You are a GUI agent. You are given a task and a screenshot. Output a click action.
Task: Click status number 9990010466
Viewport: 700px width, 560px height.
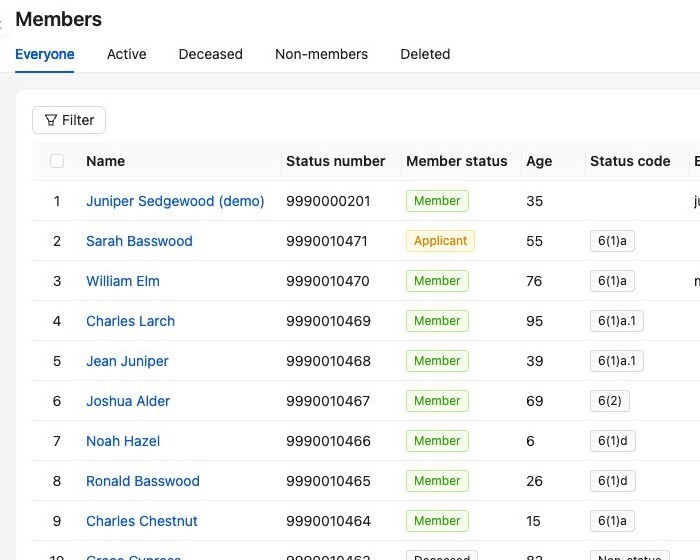click(x=329, y=441)
